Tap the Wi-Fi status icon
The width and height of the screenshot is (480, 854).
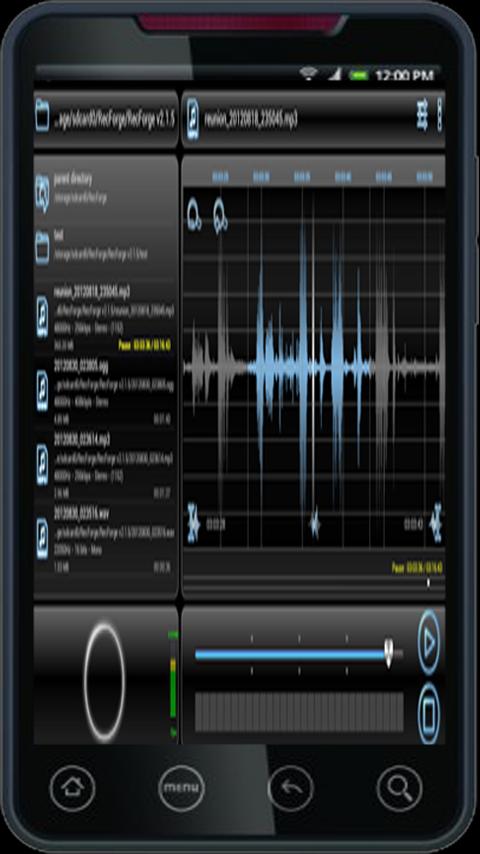click(x=308, y=74)
